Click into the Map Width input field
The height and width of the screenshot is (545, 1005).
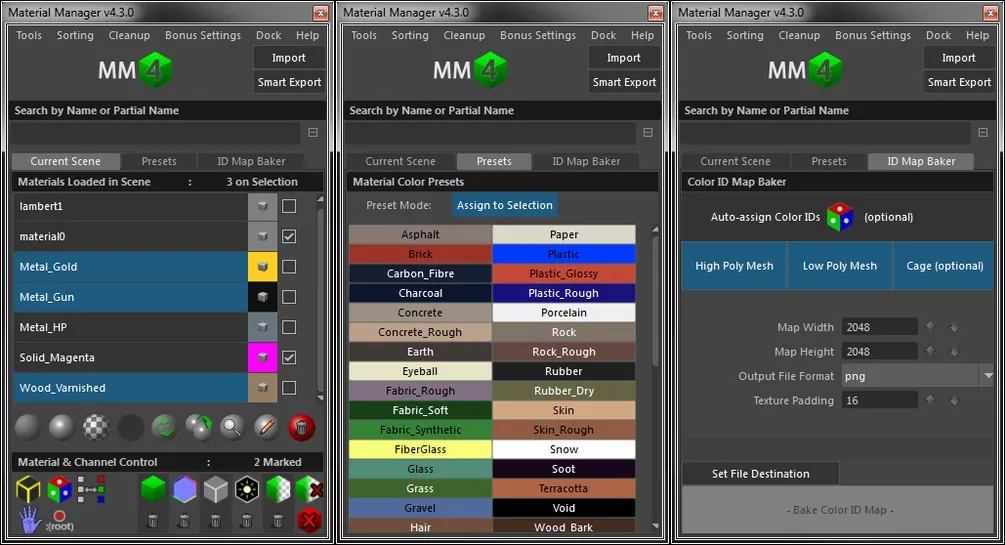[879, 327]
